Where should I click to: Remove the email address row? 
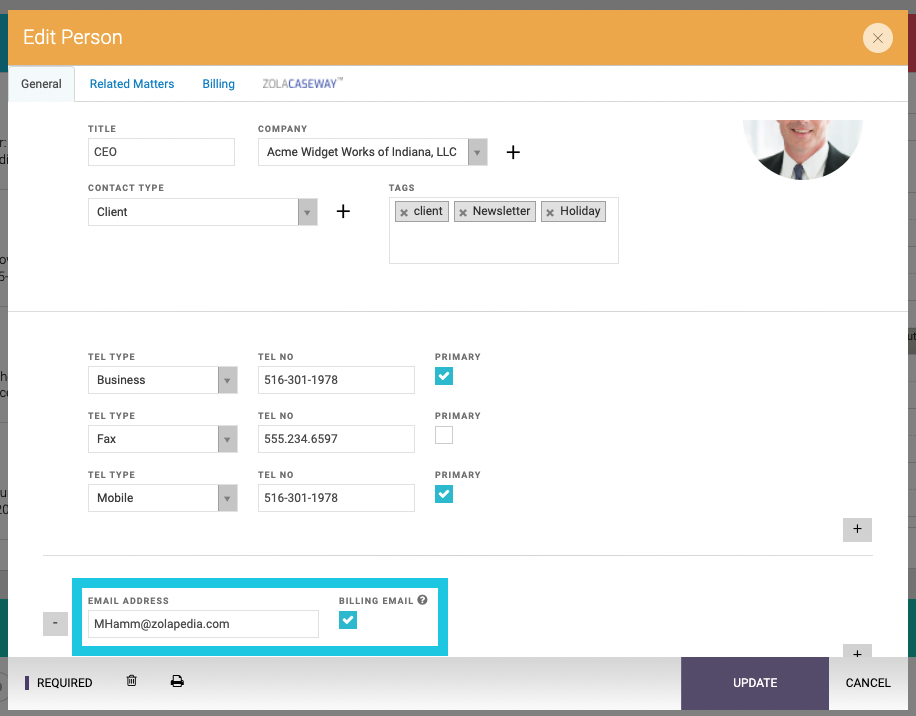point(55,624)
